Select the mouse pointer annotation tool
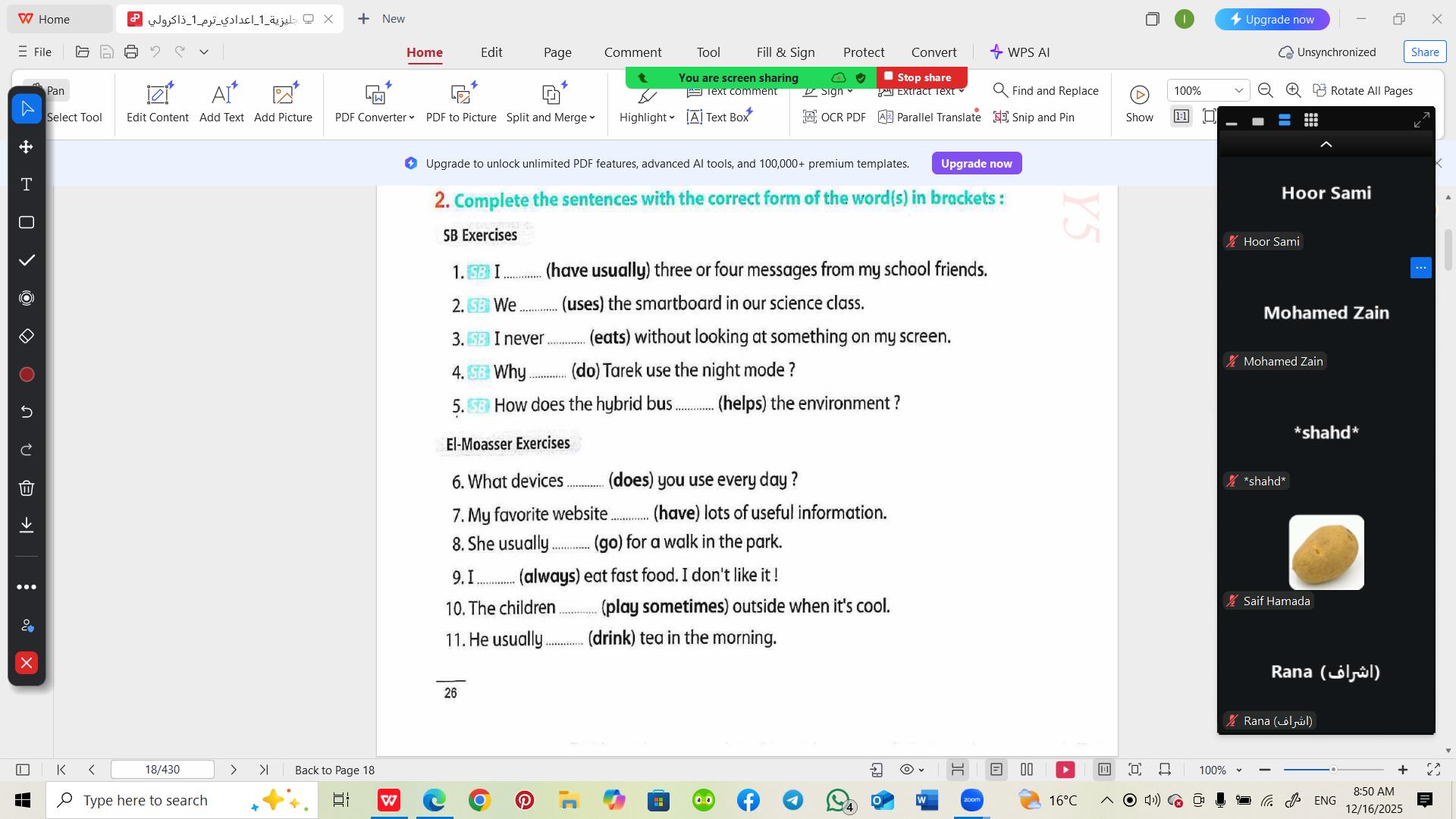 click(x=27, y=109)
